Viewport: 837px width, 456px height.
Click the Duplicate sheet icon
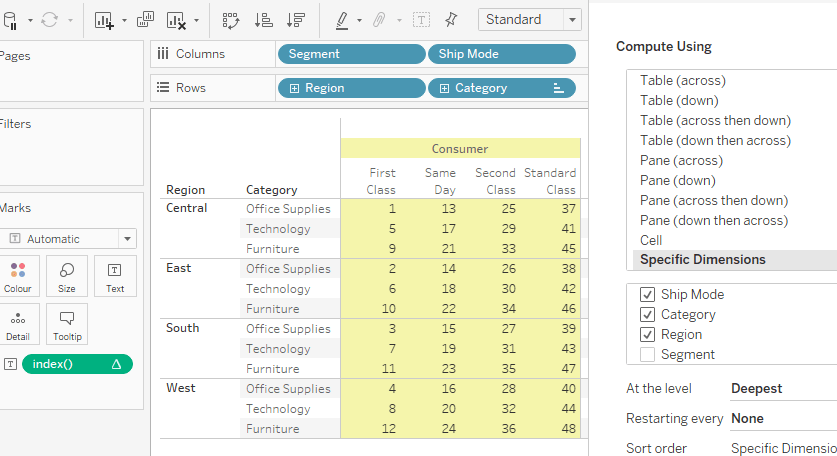point(145,20)
